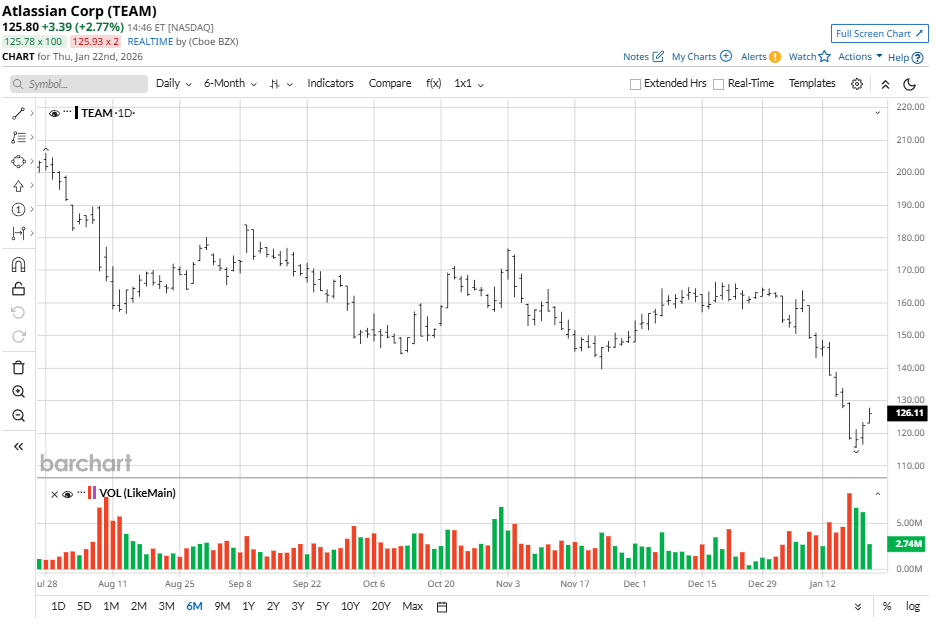Select the measure range tool
Image resolution: width=936 pixels, height=624 pixels.
point(18,233)
